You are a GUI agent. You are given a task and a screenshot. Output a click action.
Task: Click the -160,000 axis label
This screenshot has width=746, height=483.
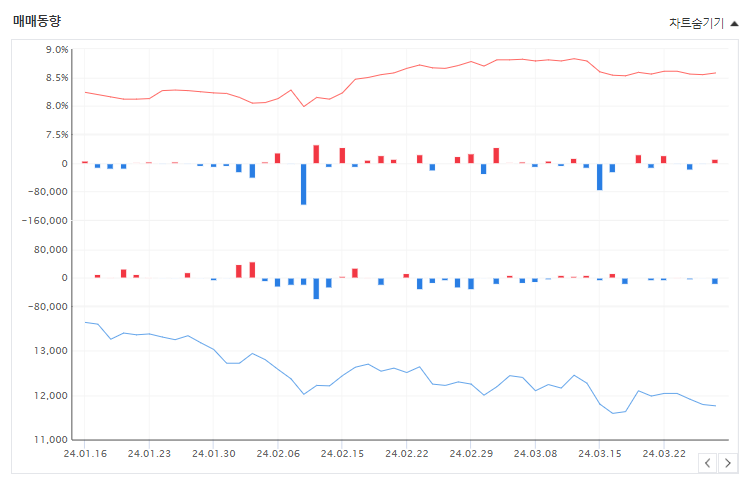[45, 221]
